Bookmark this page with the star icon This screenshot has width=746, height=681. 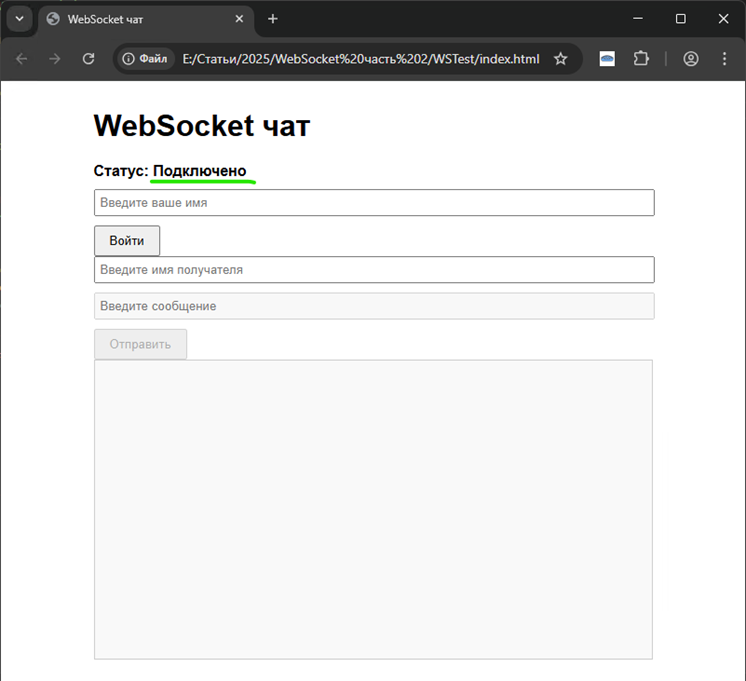[x=560, y=59]
